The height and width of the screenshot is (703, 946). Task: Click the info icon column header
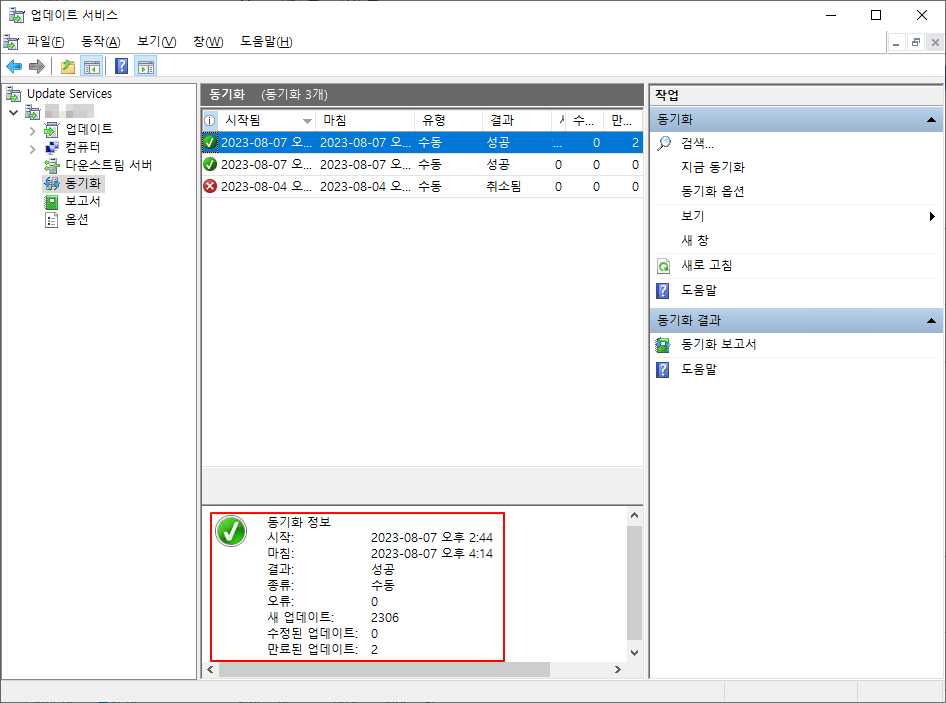(210, 121)
